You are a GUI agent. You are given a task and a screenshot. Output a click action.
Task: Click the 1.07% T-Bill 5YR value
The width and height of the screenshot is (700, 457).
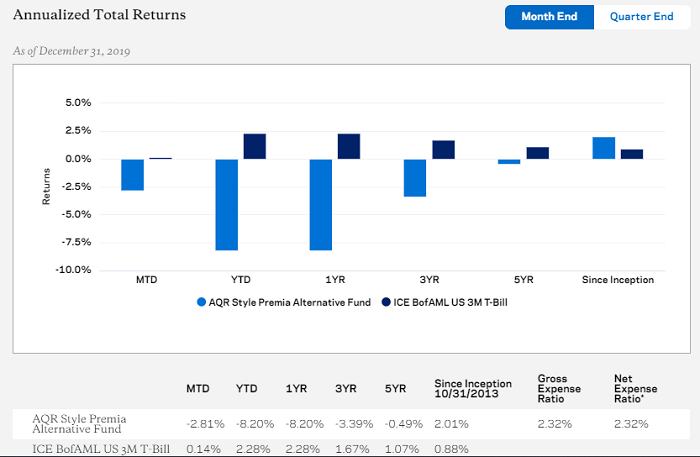tap(402, 449)
